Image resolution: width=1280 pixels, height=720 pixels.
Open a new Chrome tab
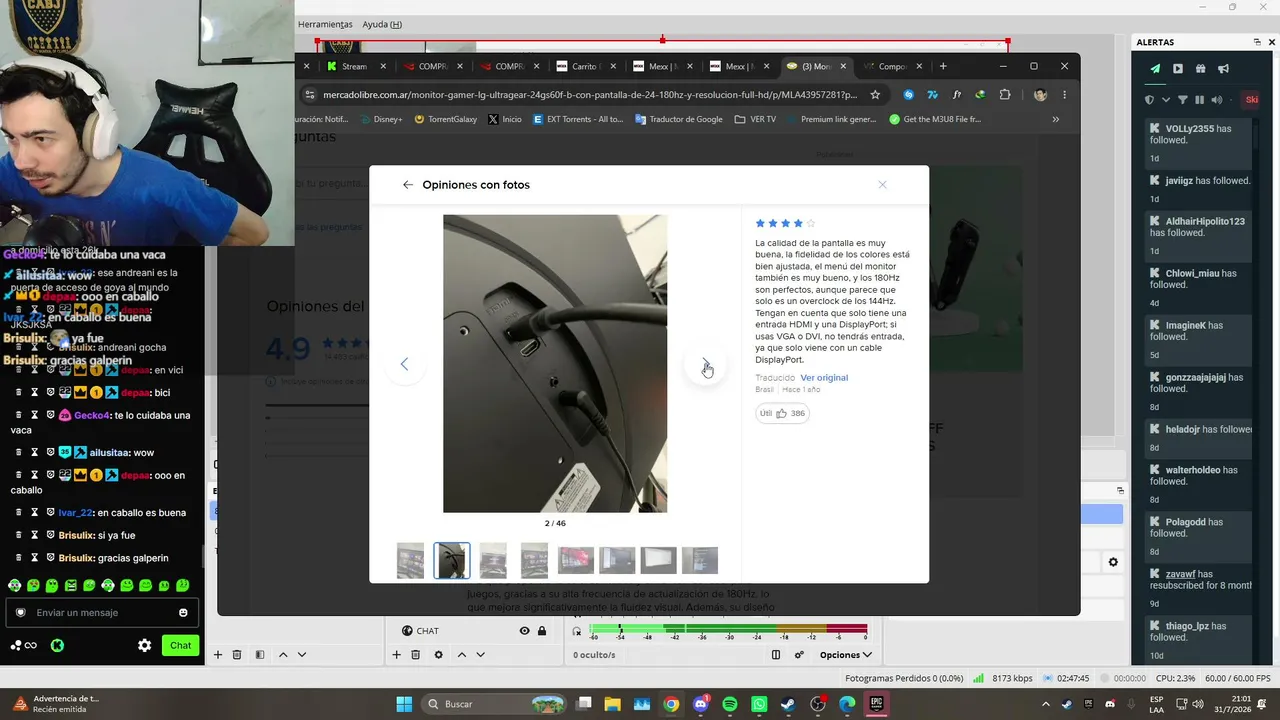[943, 67]
